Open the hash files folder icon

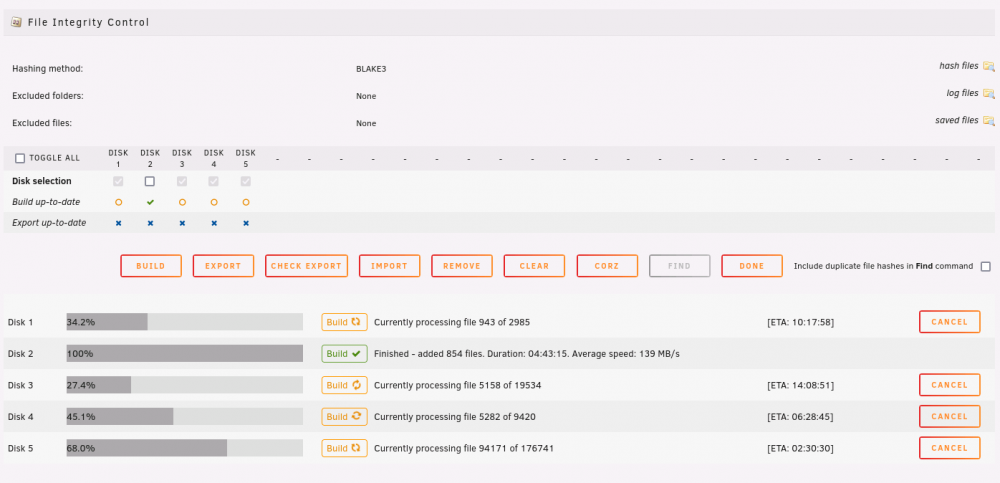pos(989,66)
